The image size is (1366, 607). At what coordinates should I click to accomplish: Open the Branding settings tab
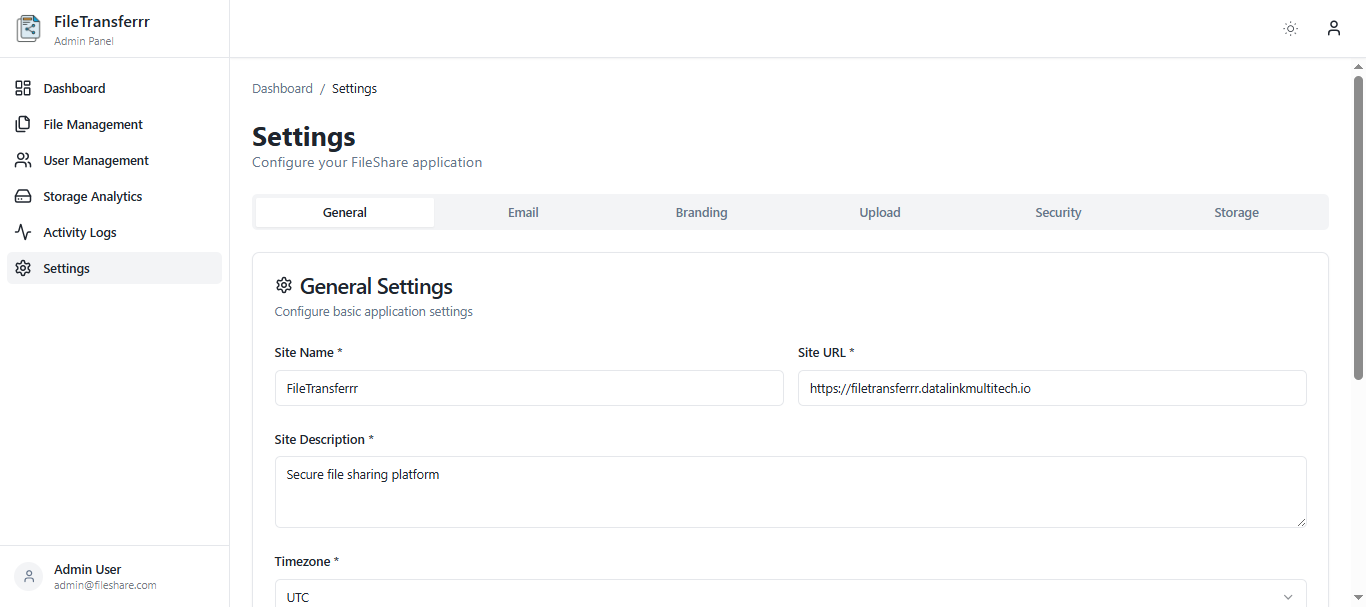701,212
